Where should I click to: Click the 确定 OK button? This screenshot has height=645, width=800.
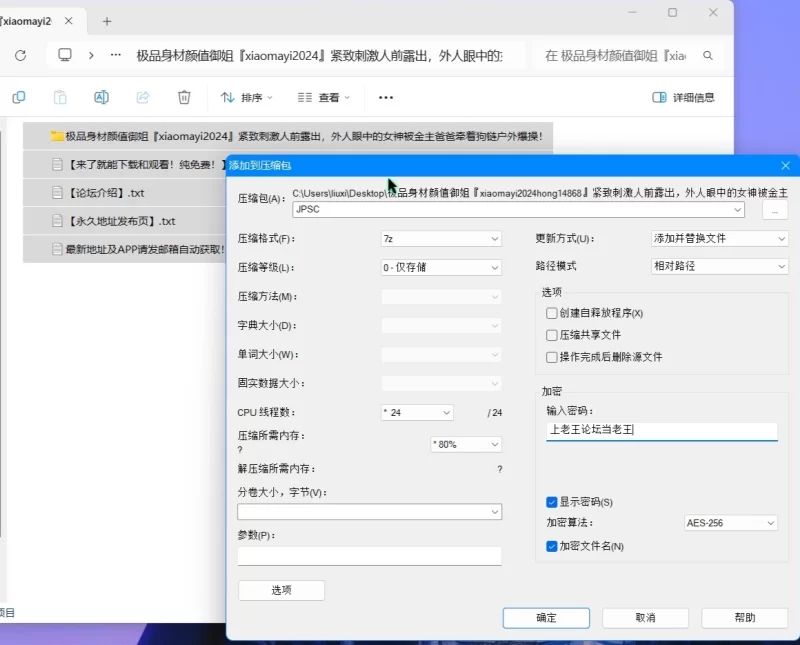click(x=546, y=618)
